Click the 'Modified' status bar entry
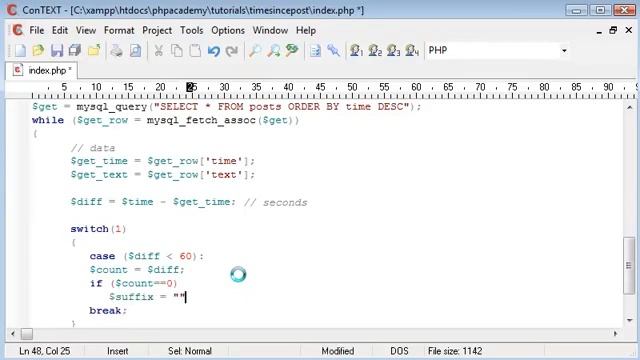Image resolution: width=640 pixels, height=360 pixels. 338,351
